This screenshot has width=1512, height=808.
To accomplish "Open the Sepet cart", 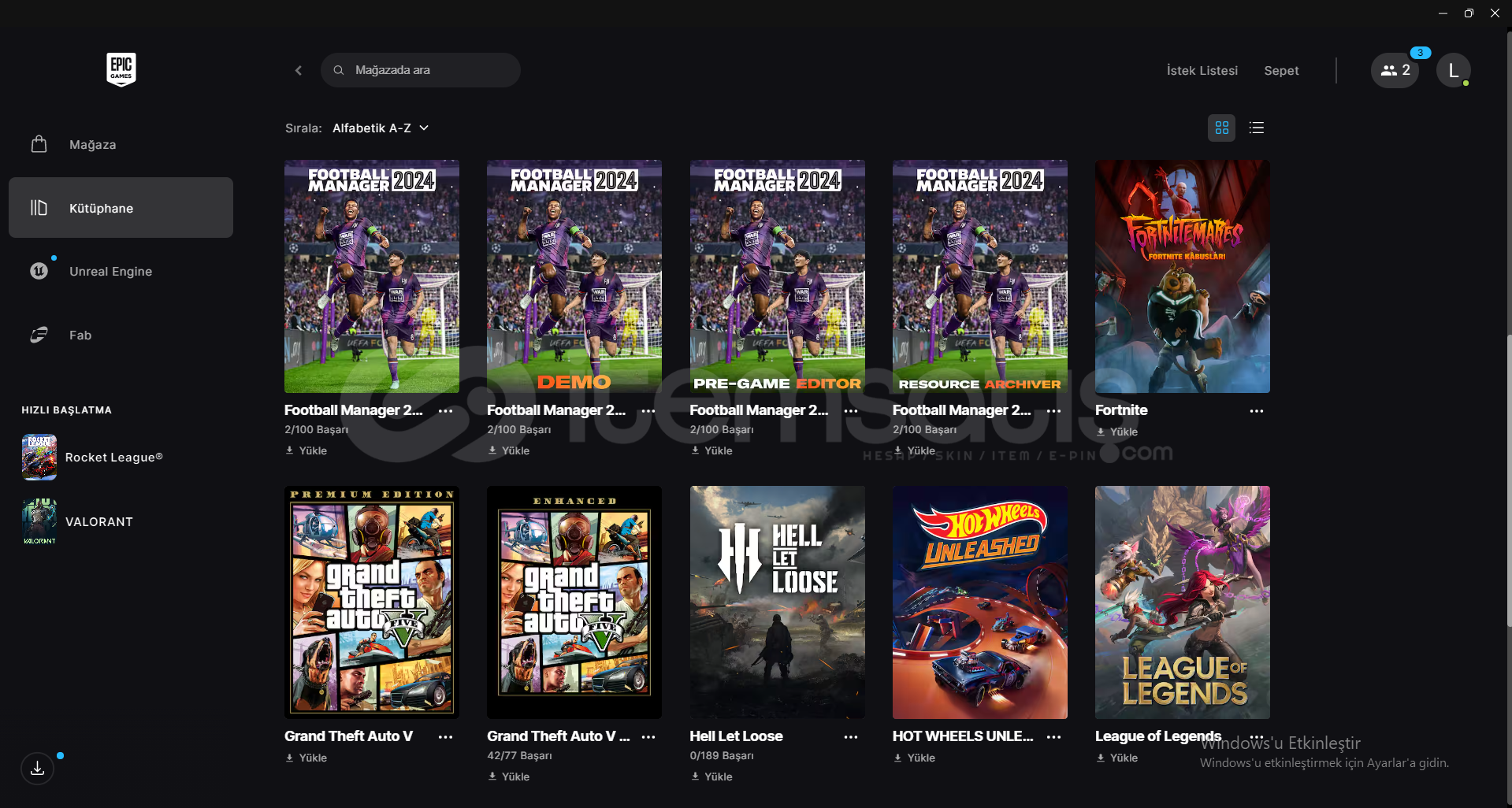I will 1281,71.
